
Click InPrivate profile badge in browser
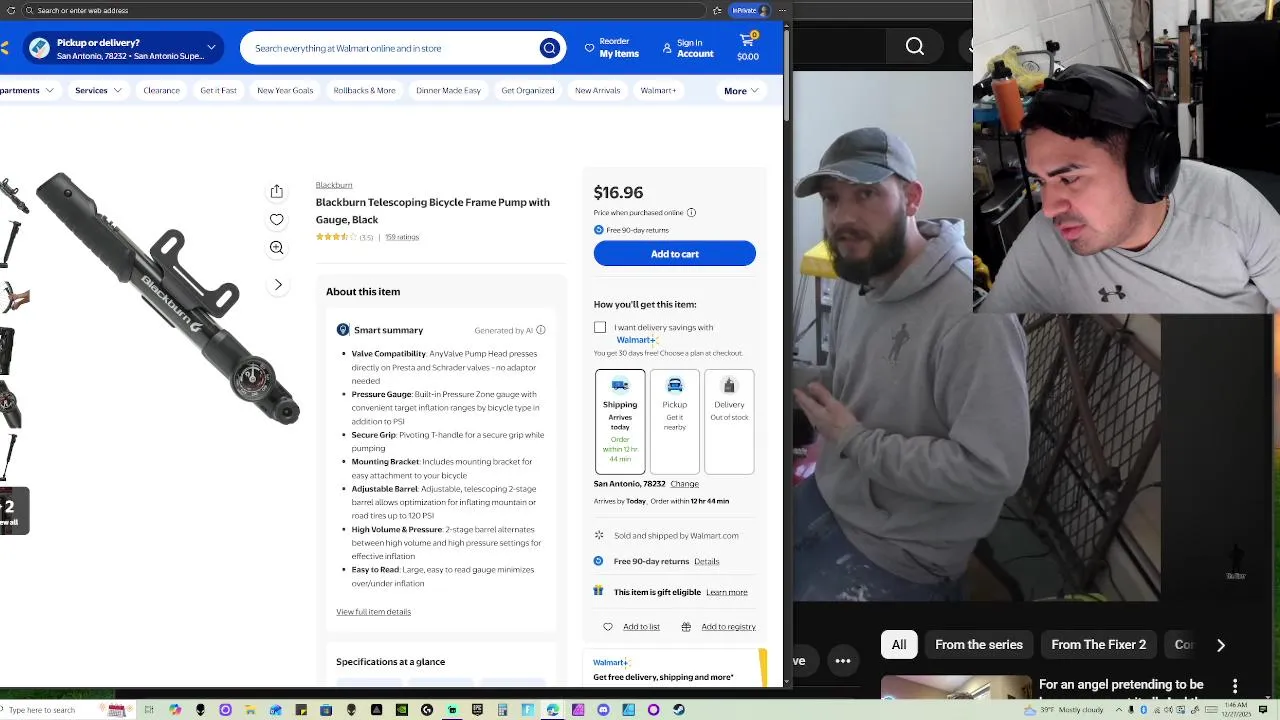pyautogui.click(x=750, y=10)
